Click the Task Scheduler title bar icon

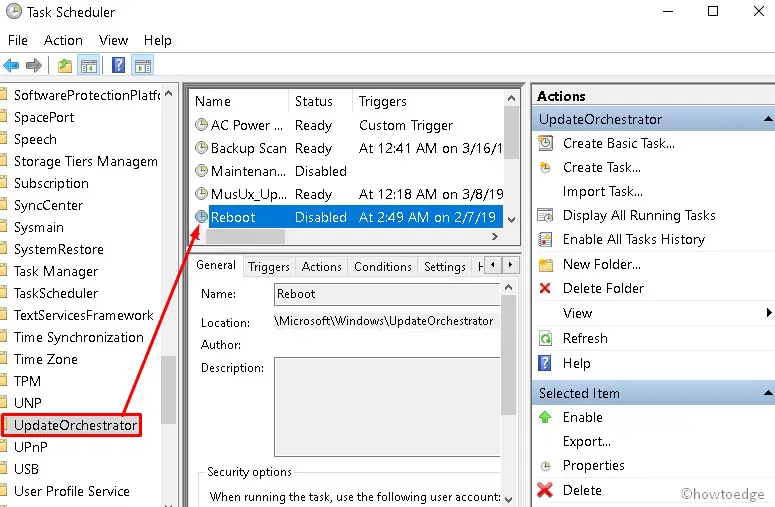click(x=13, y=11)
